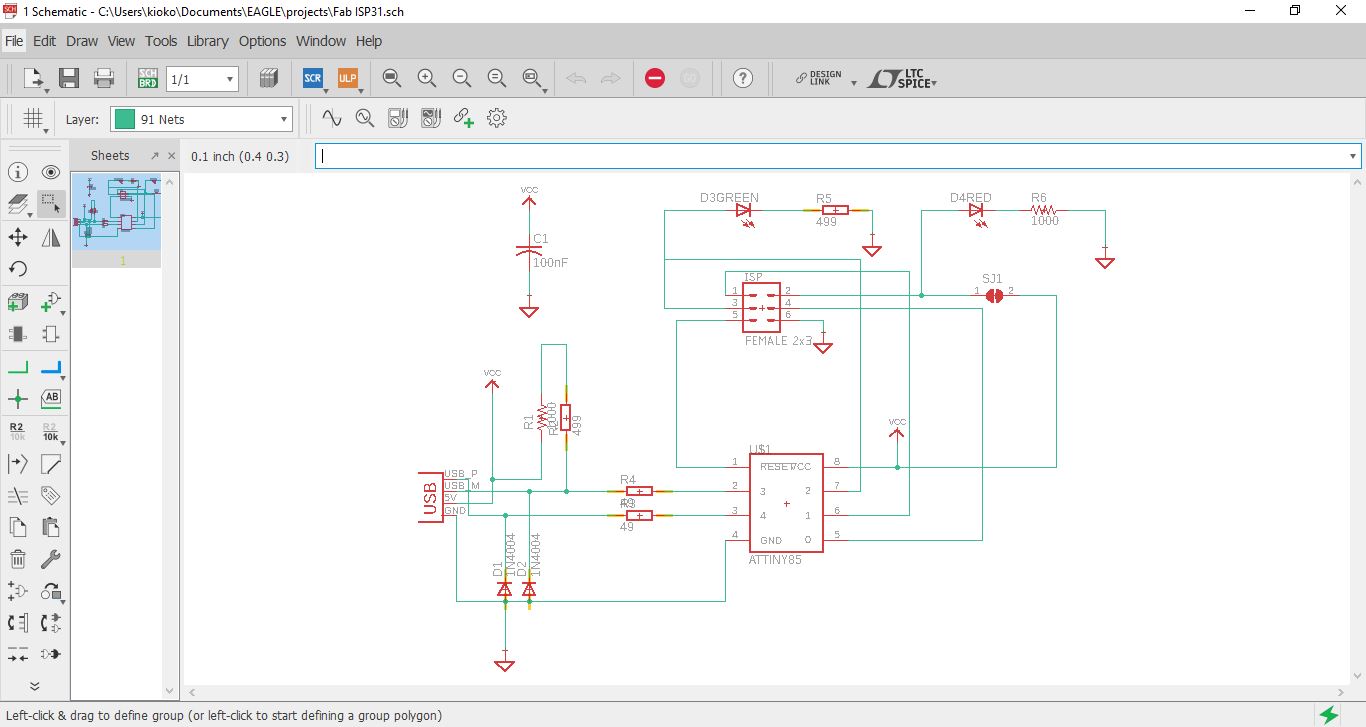The image size is (1366, 727).
Task: Click Zoom to fit icon
Action: [x=392, y=78]
